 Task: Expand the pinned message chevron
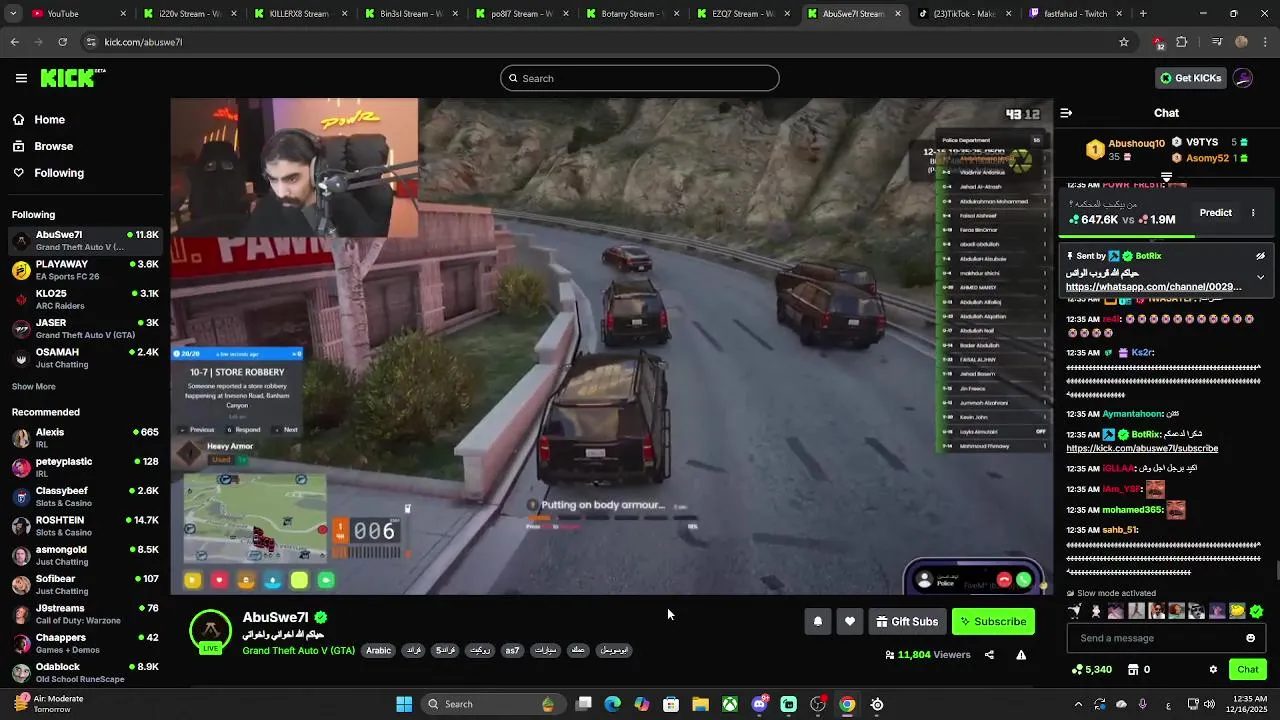1260,277
